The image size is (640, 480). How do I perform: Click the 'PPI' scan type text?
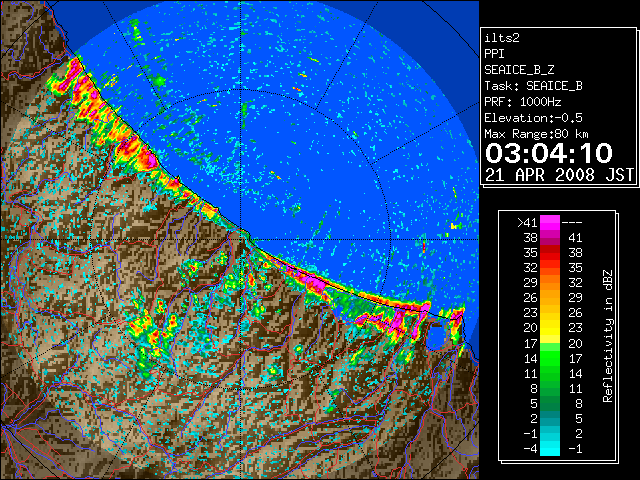[494, 54]
